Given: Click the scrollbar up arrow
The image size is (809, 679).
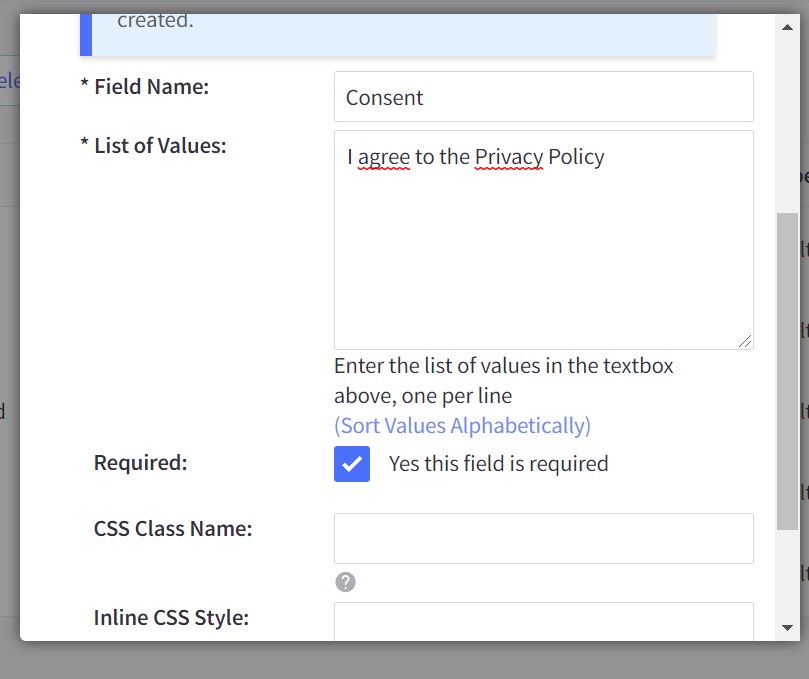Looking at the screenshot, I should pyautogui.click(x=787, y=27).
